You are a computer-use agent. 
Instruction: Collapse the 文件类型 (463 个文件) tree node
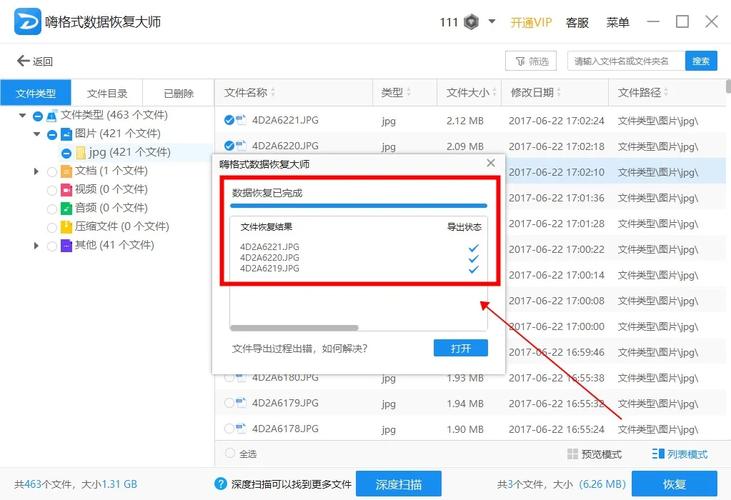tap(22, 115)
